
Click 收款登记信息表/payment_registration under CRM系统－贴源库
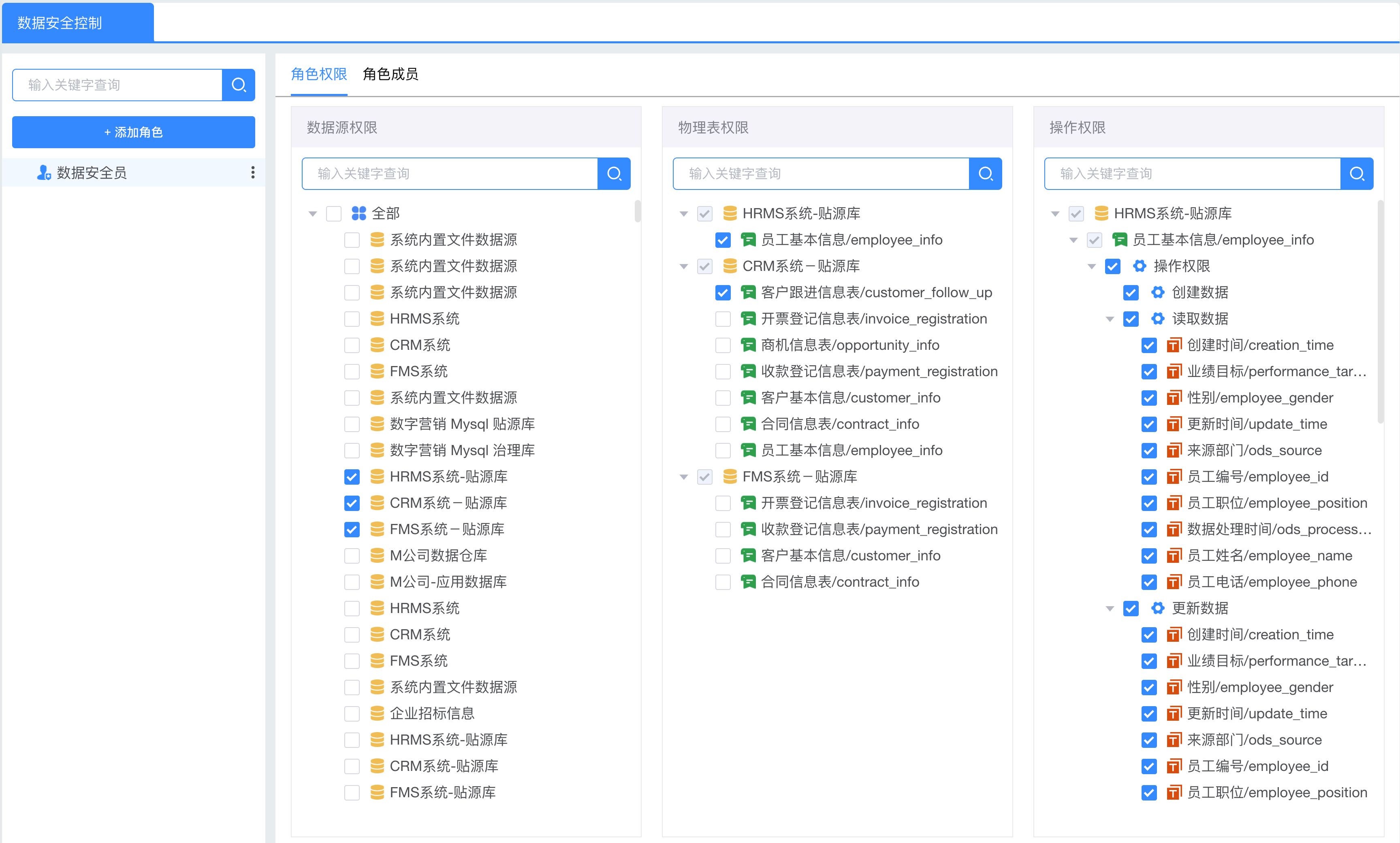[879, 372]
